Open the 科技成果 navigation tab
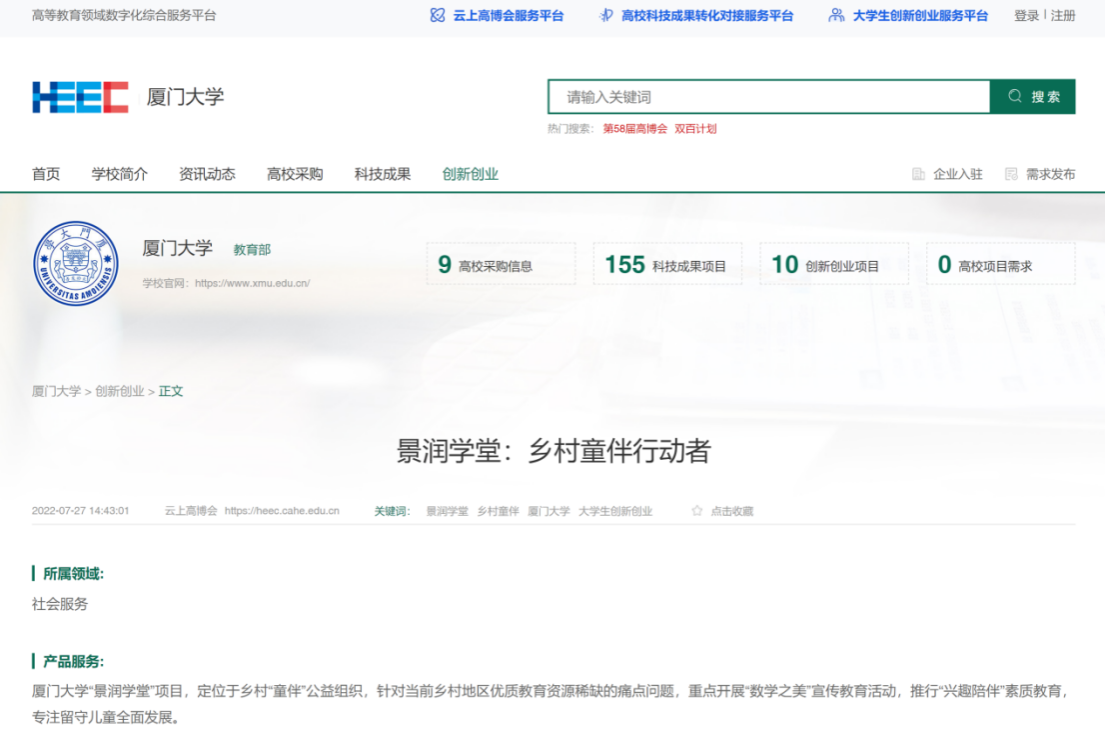 [382, 174]
